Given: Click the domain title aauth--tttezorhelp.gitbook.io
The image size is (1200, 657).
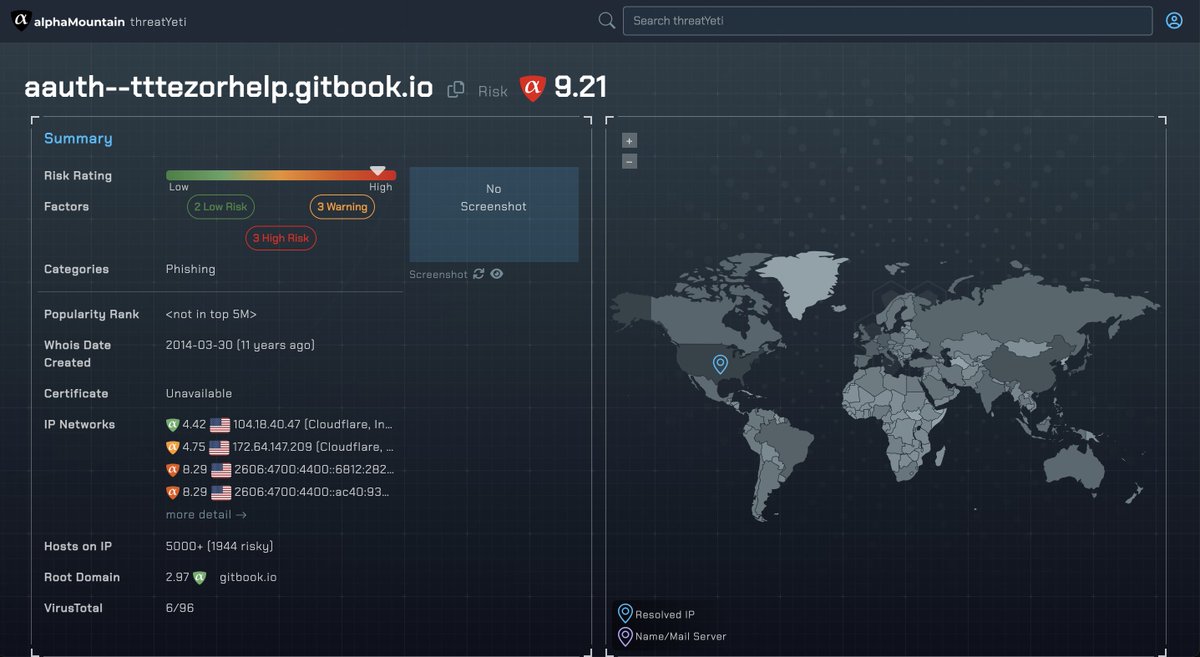Looking at the screenshot, I should click(x=229, y=88).
